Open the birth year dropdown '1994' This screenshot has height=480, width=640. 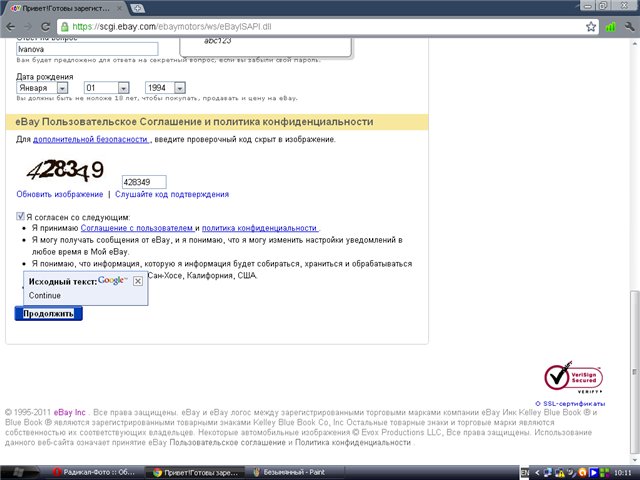tap(165, 88)
